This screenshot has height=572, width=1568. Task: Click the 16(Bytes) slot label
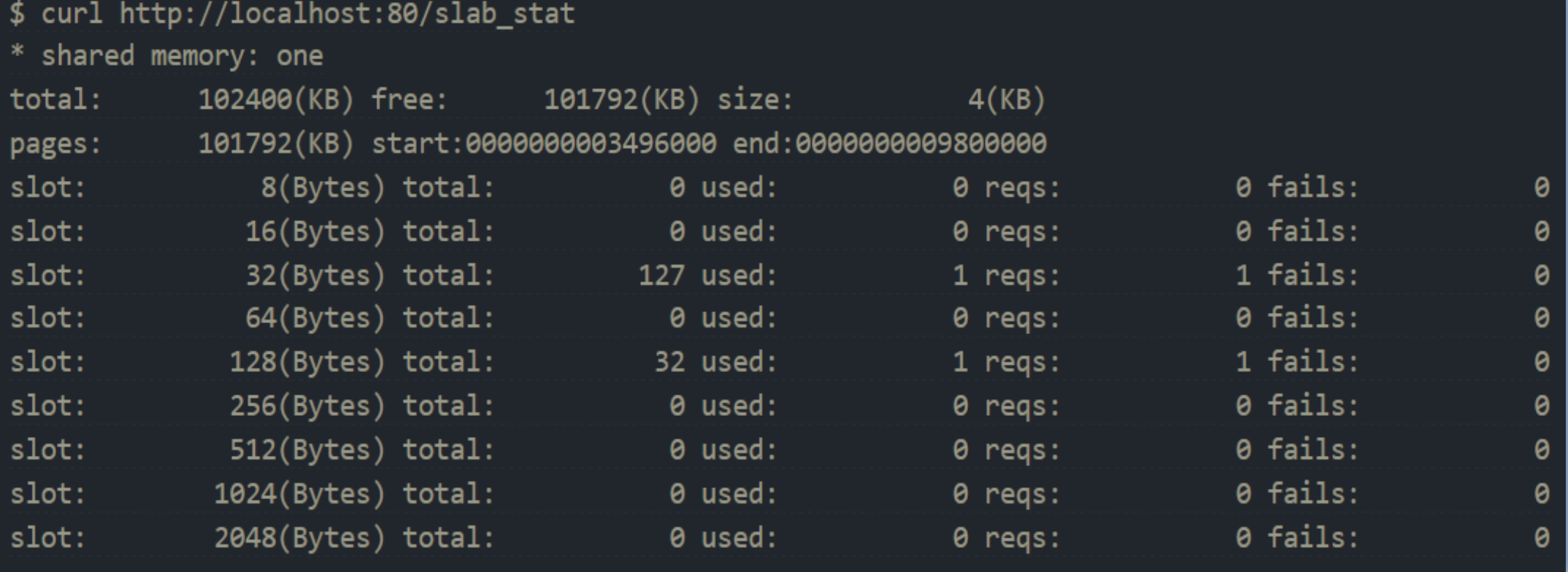click(315, 232)
